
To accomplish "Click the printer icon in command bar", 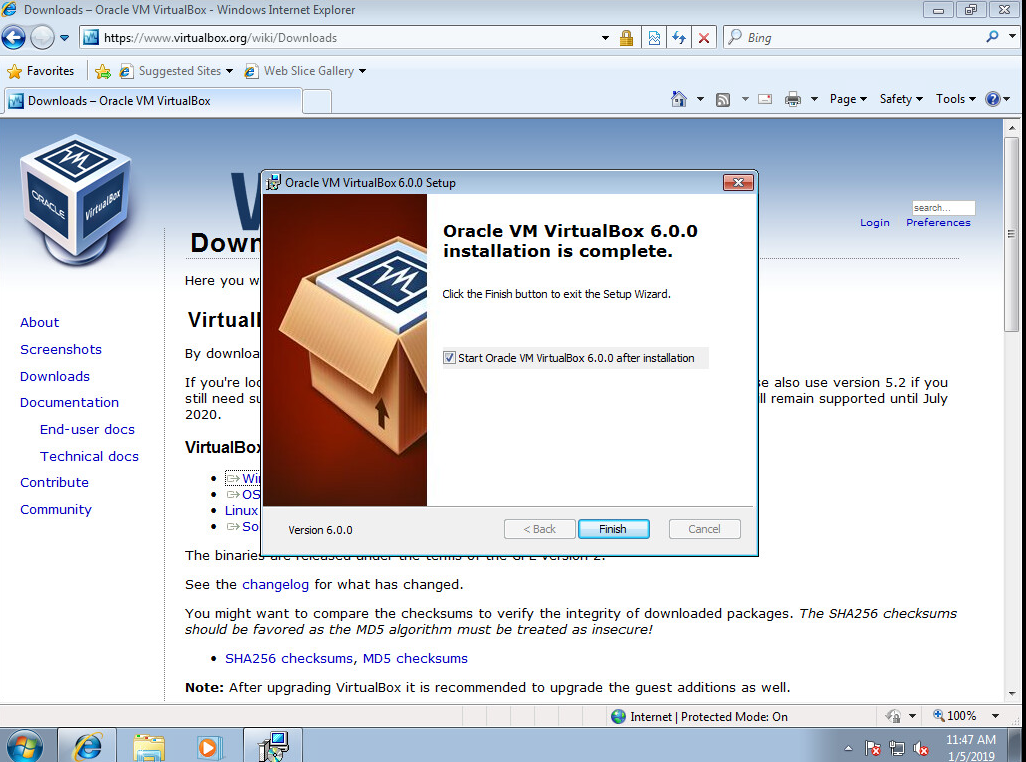I will pos(792,99).
